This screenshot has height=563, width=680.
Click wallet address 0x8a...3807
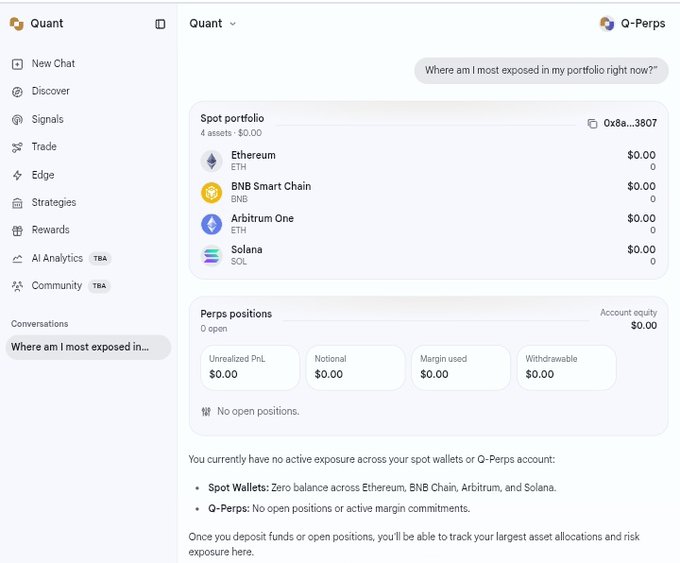(x=630, y=123)
